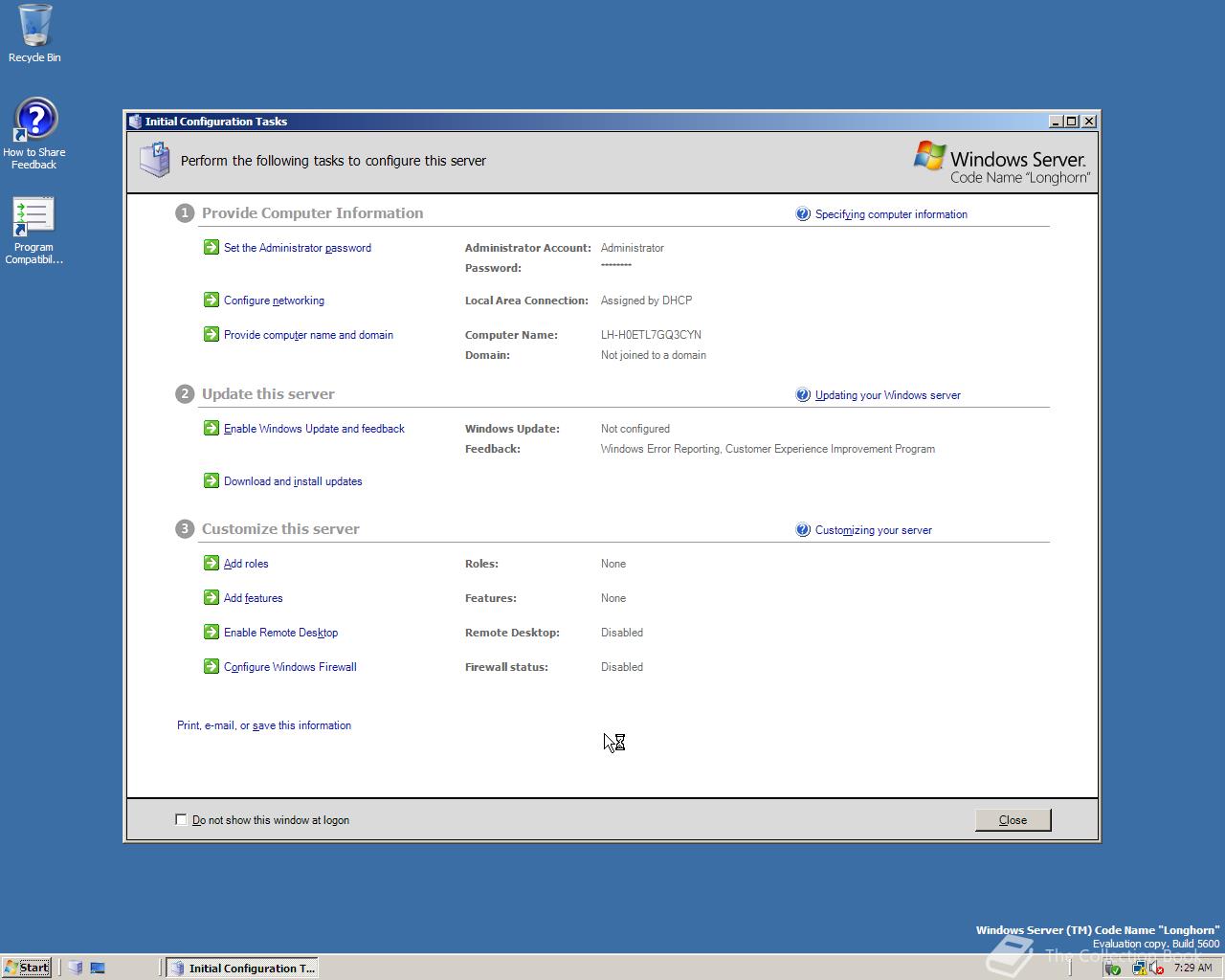This screenshot has width=1225, height=980.
Task: Click the Roles 'None' value
Action: [612, 564]
